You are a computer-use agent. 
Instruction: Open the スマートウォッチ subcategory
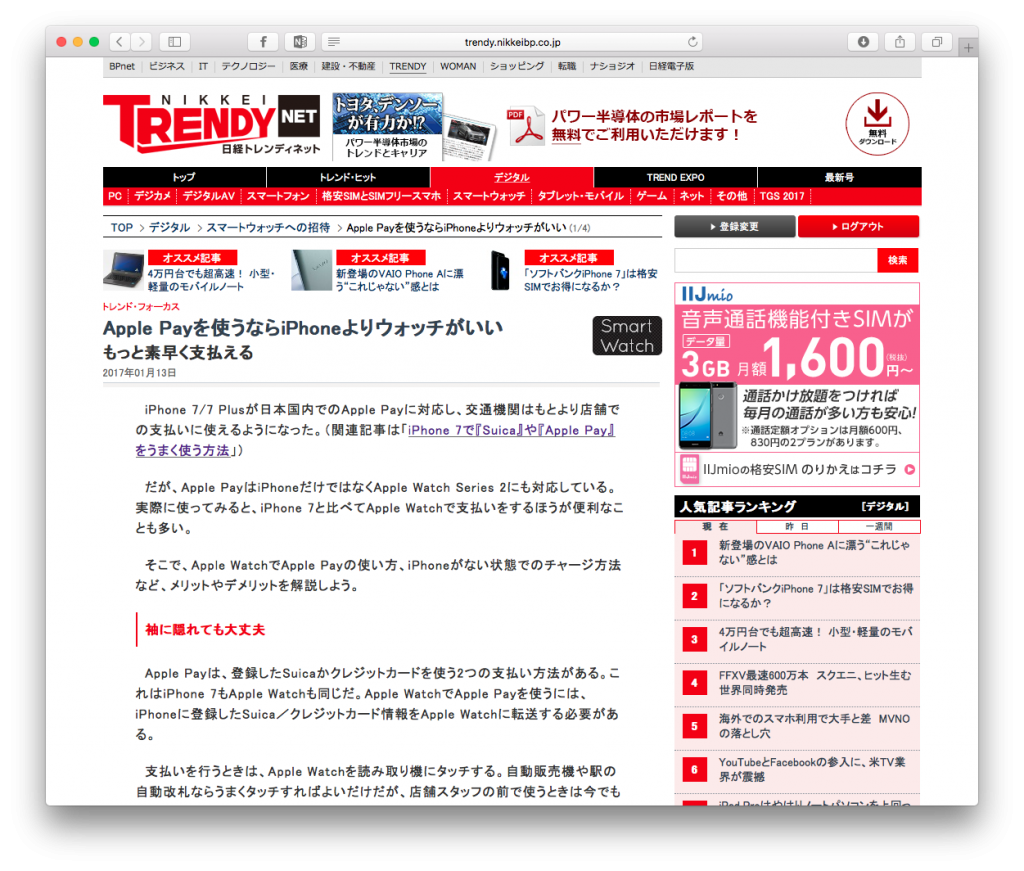(489, 196)
